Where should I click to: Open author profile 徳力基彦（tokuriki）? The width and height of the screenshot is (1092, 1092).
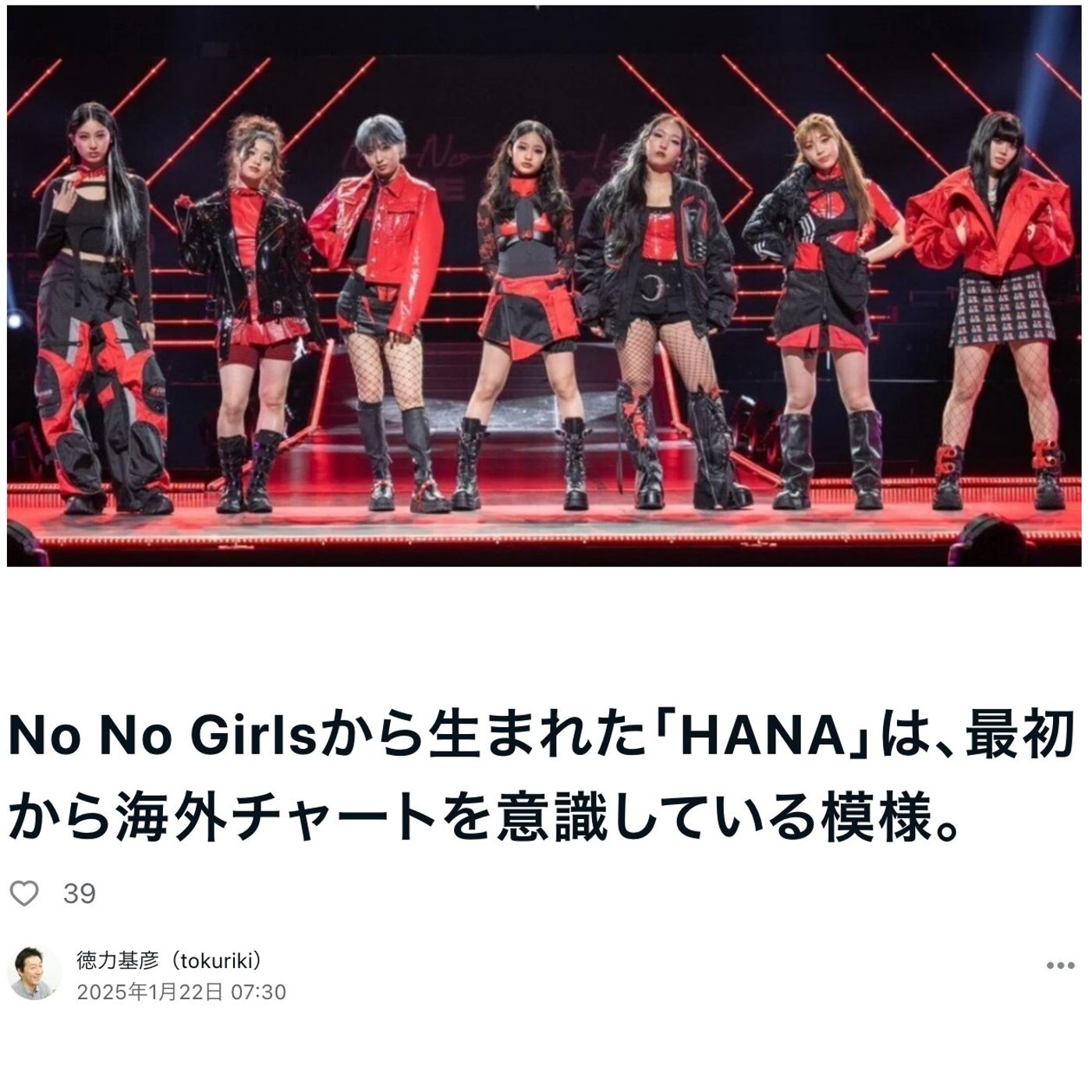pyautogui.click(x=168, y=960)
